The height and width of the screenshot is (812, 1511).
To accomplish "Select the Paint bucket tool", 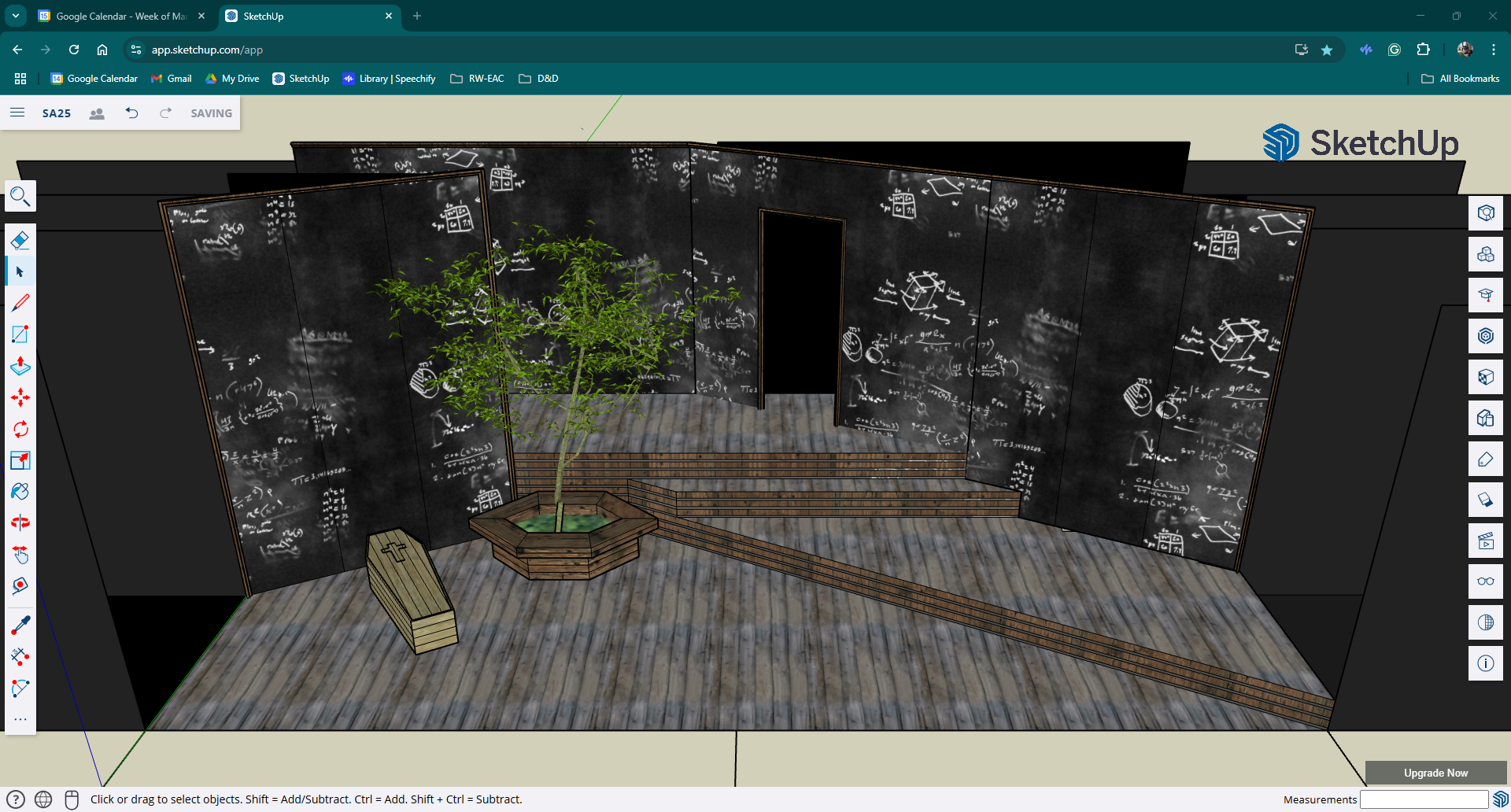I will pyautogui.click(x=20, y=492).
